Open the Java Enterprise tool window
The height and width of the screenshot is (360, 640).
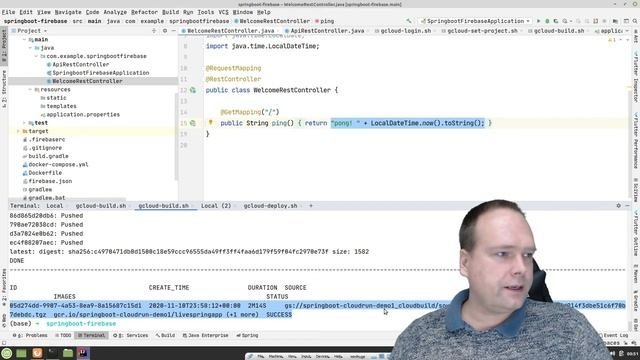205,336
